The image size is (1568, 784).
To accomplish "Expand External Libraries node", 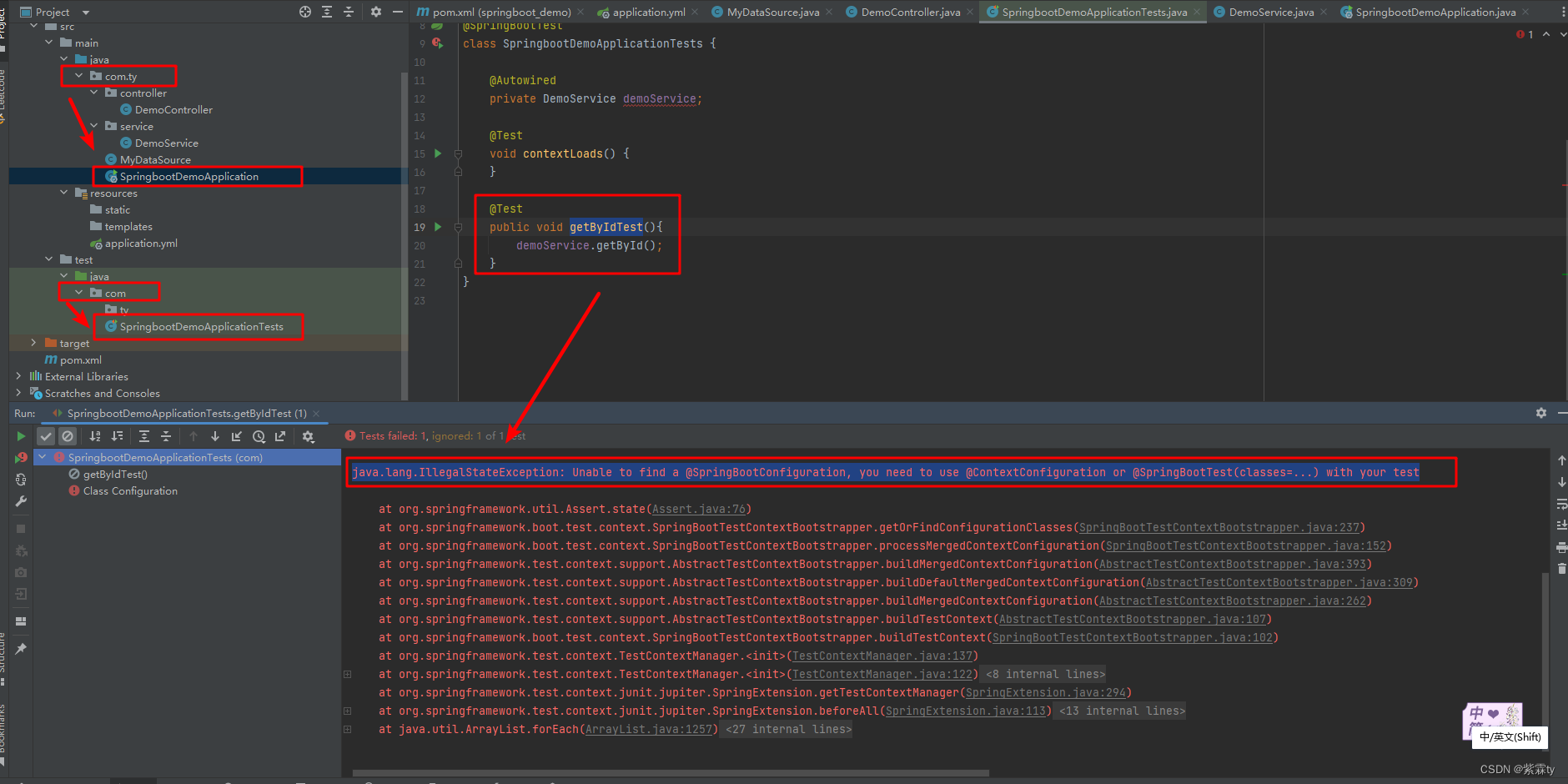I will click(18, 376).
